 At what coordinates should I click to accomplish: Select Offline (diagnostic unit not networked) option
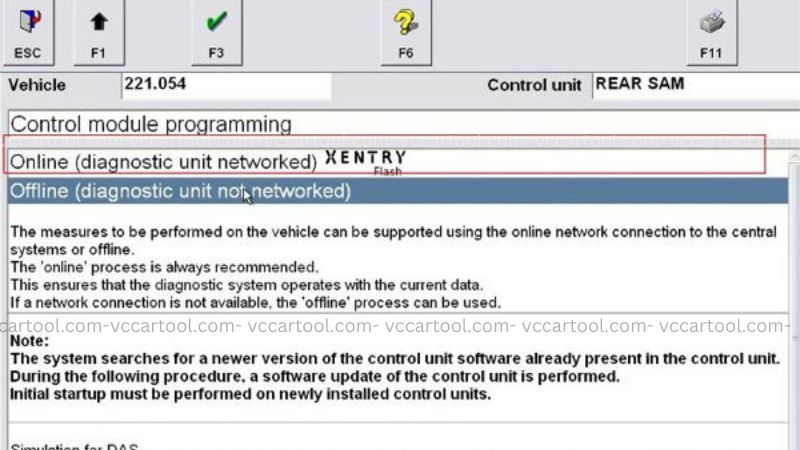click(x=398, y=191)
